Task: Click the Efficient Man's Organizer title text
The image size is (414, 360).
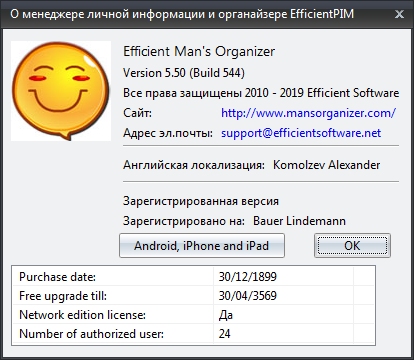Action: click(x=199, y=51)
